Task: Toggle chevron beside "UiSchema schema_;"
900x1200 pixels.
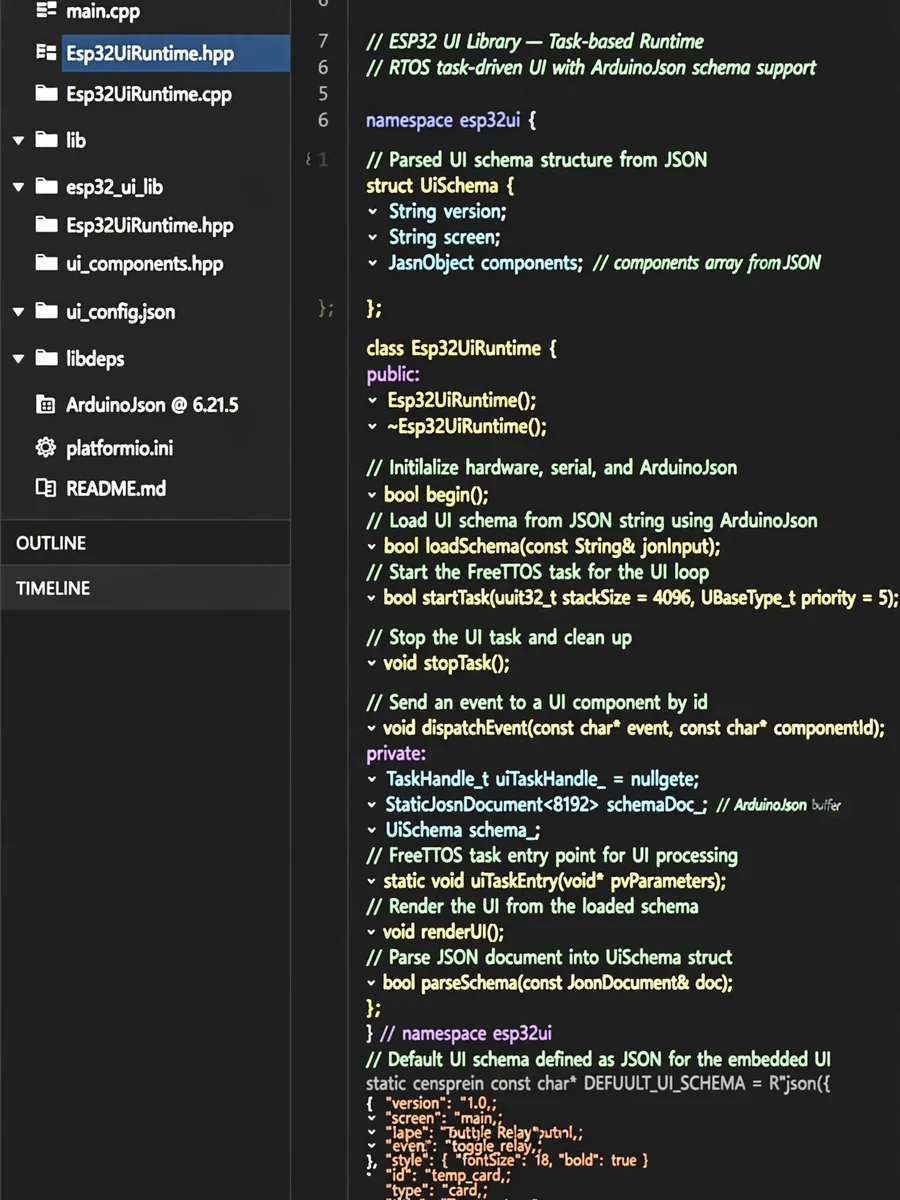Action: [x=373, y=830]
